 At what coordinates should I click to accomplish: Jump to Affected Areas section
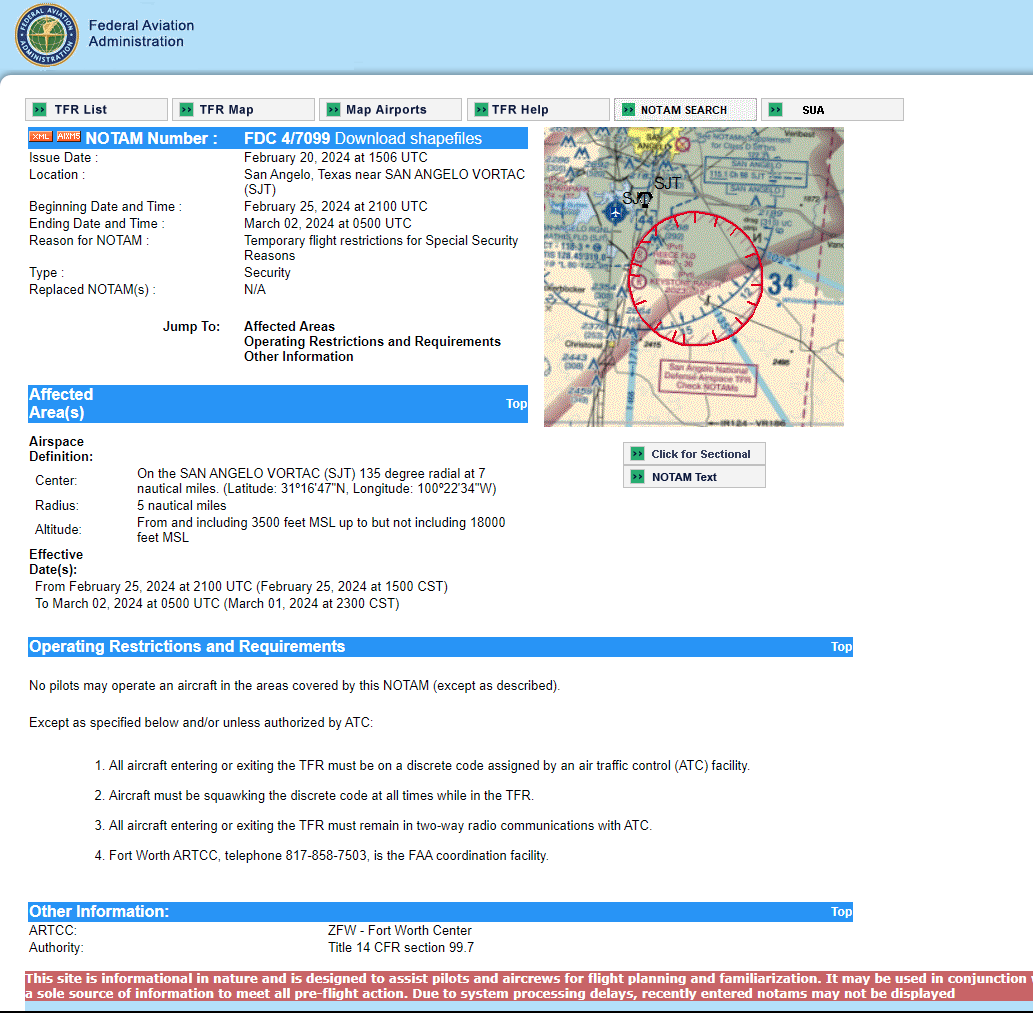[x=289, y=327]
